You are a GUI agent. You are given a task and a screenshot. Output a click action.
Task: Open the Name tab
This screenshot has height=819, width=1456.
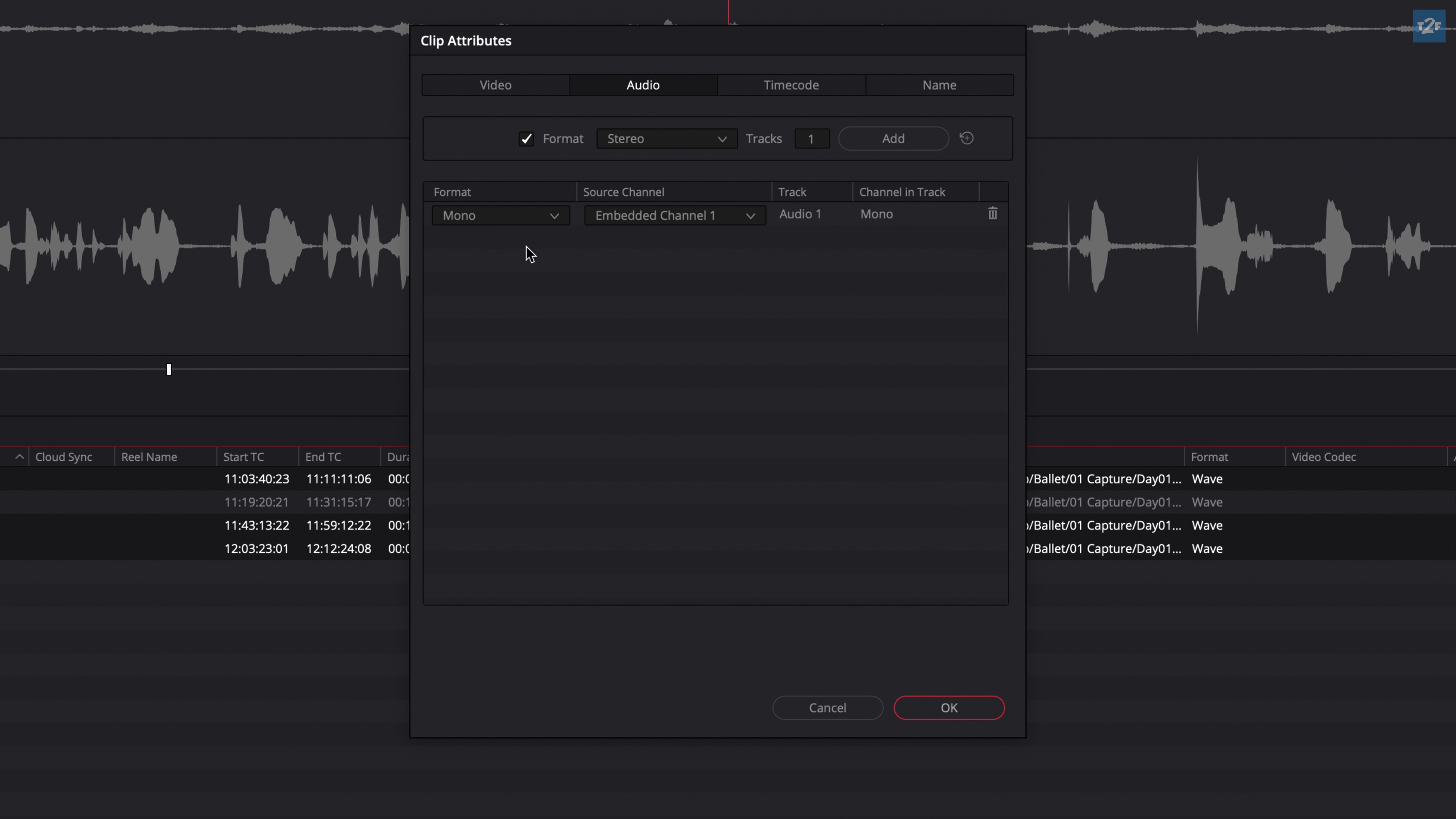tap(939, 85)
